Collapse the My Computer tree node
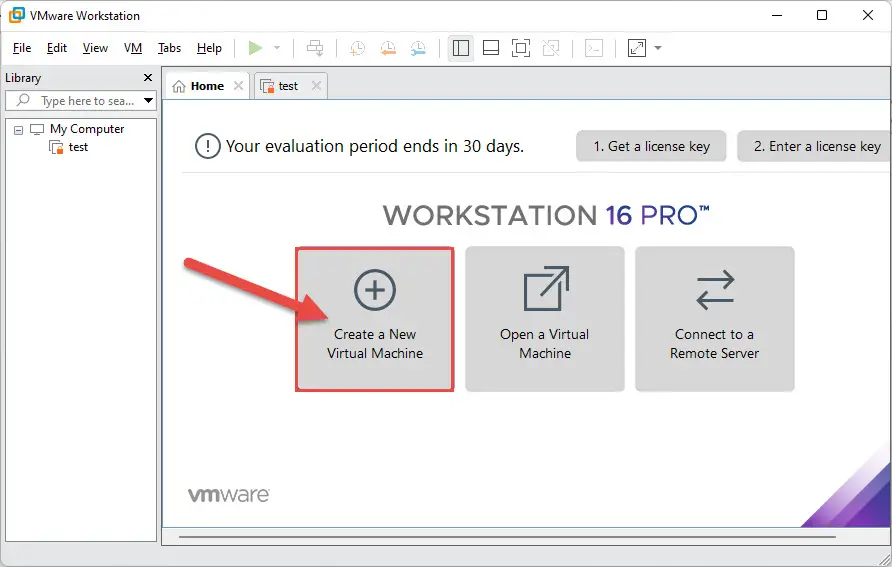Screen dimensions: 892x567 tap(18, 130)
